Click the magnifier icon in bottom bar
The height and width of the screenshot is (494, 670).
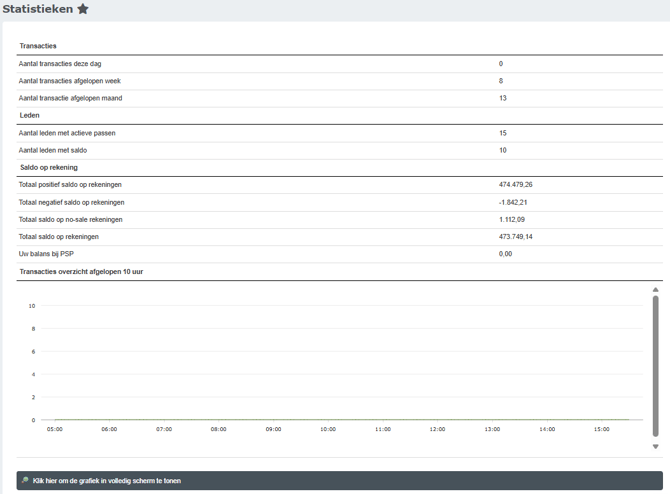coord(24,481)
